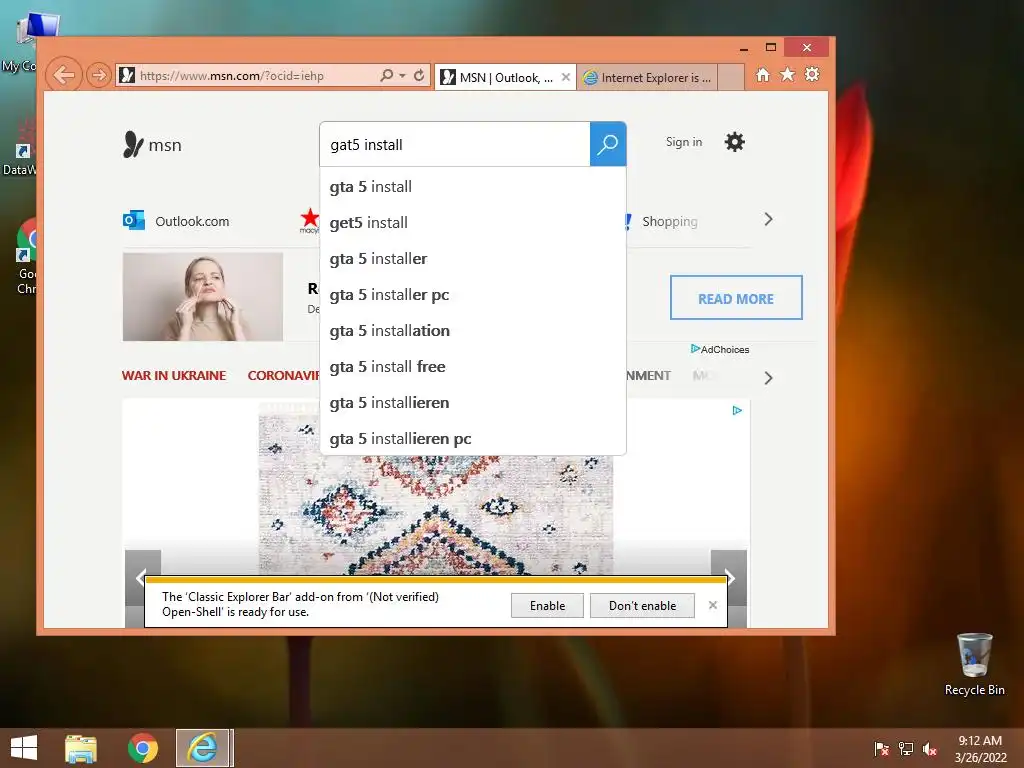Click the carousel previous arrow
1024x768 pixels.
(x=142, y=577)
